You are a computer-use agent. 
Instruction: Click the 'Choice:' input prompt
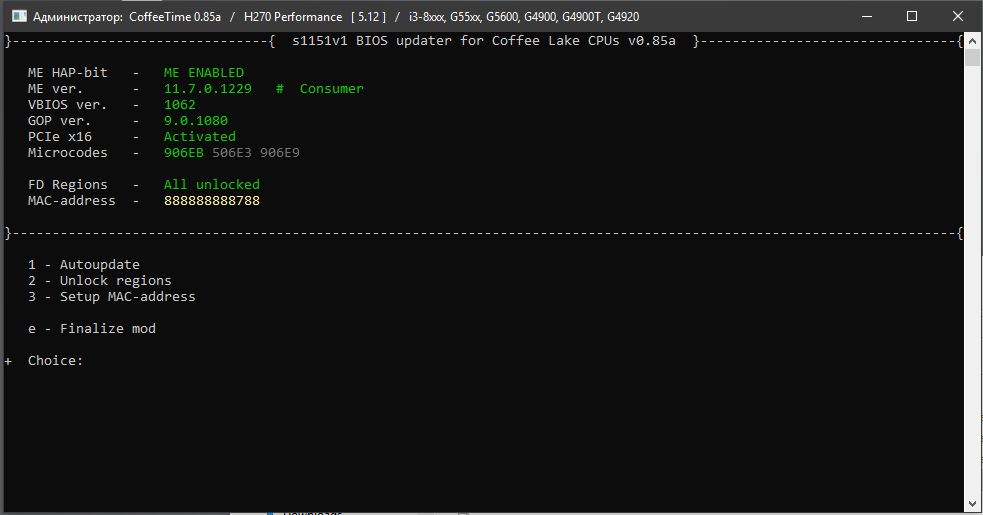tap(55, 361)
